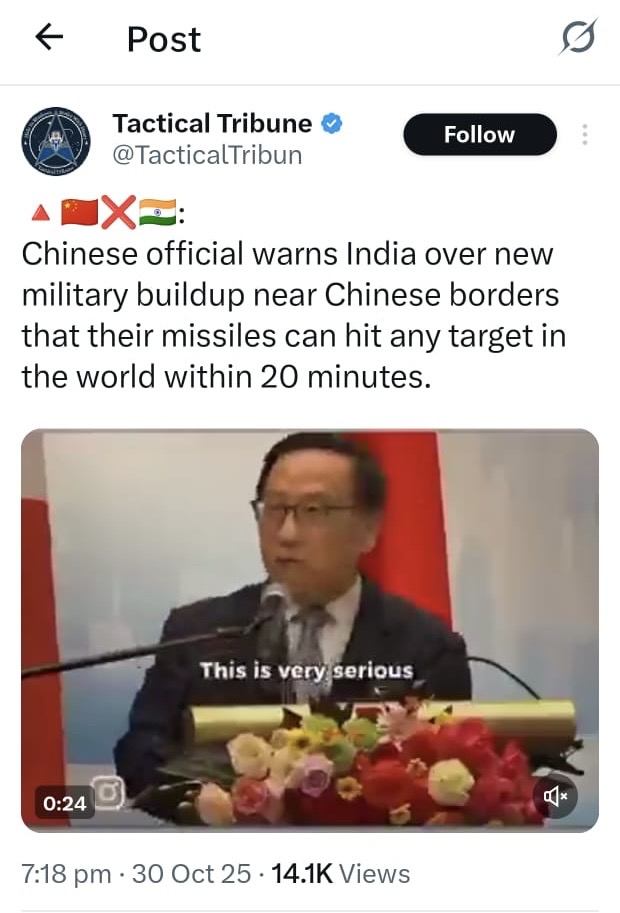
Task: Tap the China flag emoji
Action: 79,213
